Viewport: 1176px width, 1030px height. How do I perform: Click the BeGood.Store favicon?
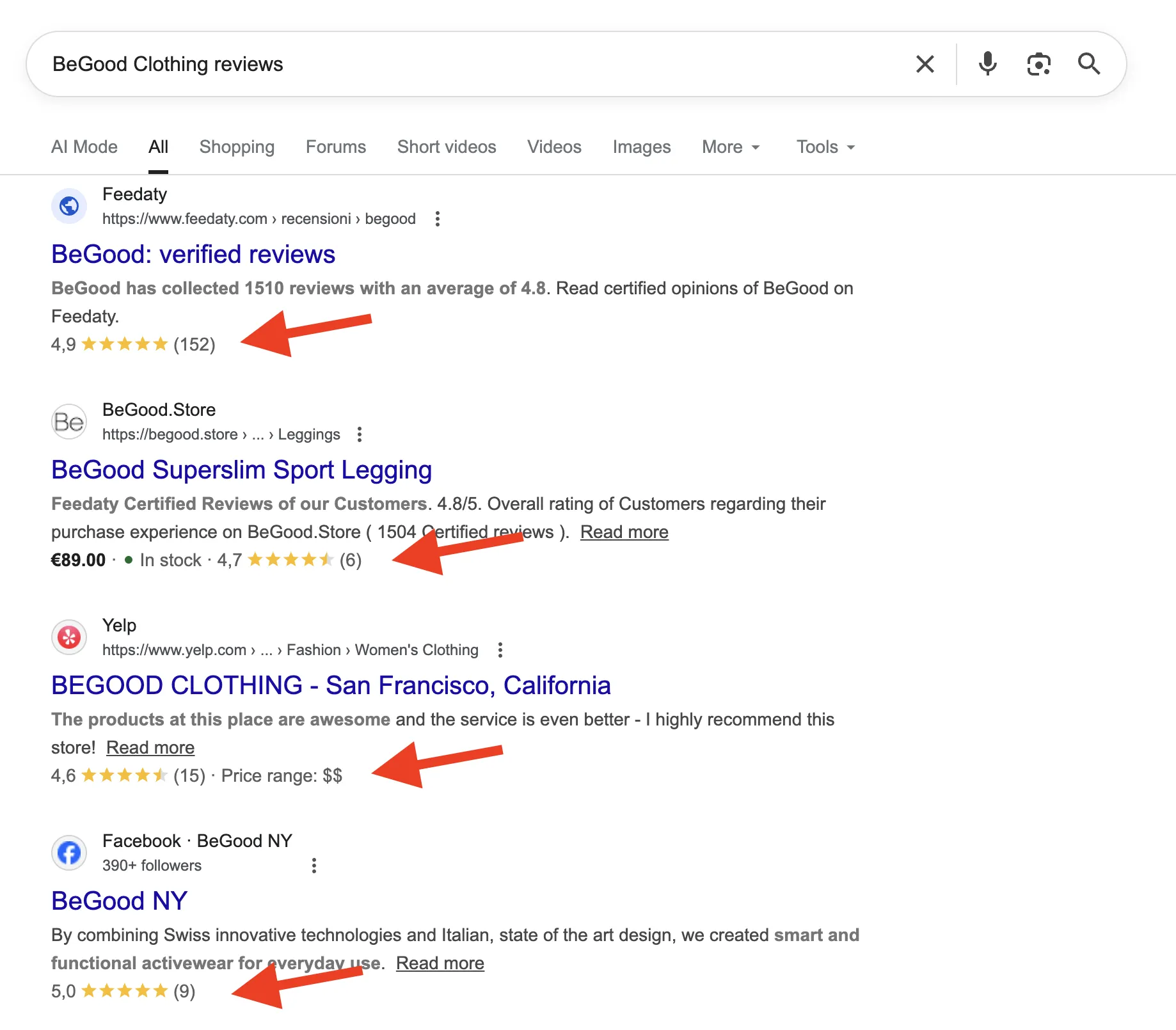point(68,422)
